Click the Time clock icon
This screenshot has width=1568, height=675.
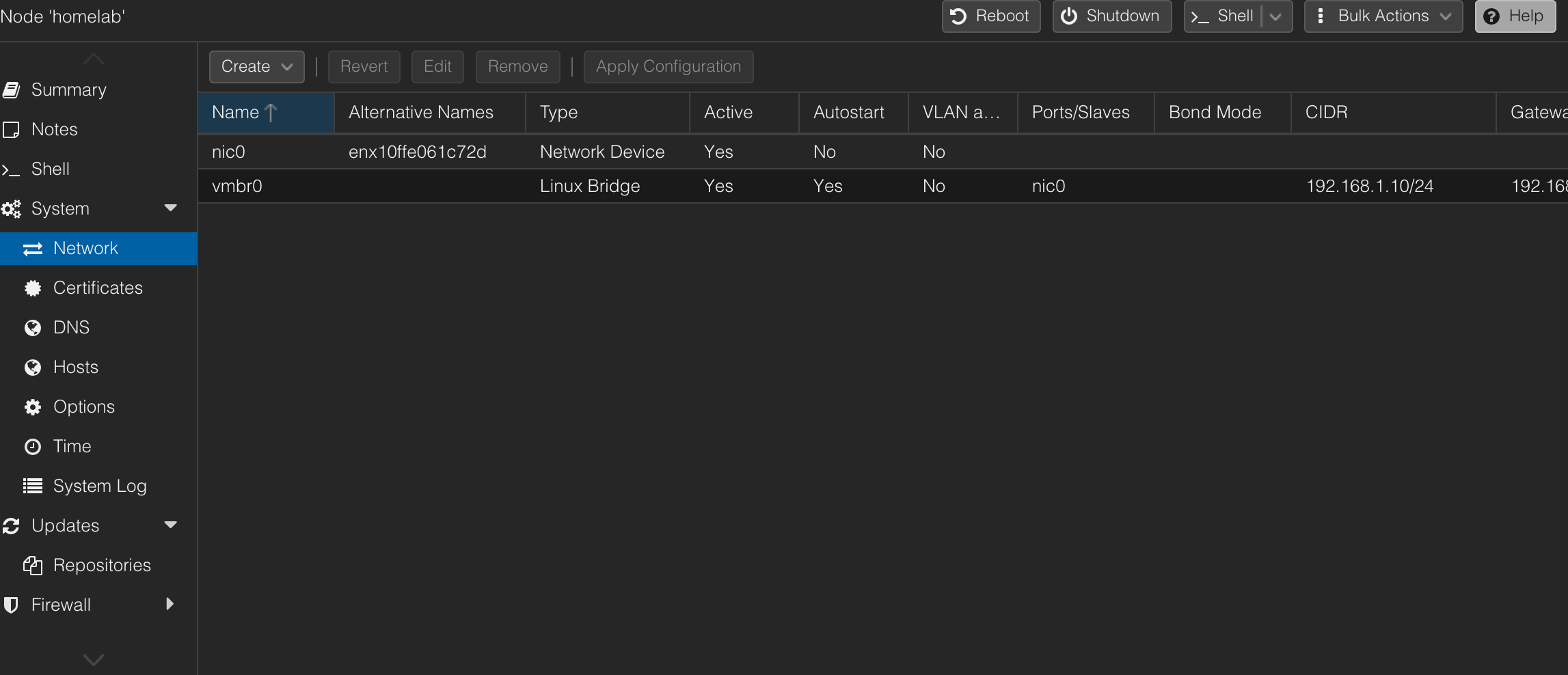coord(33,447)
